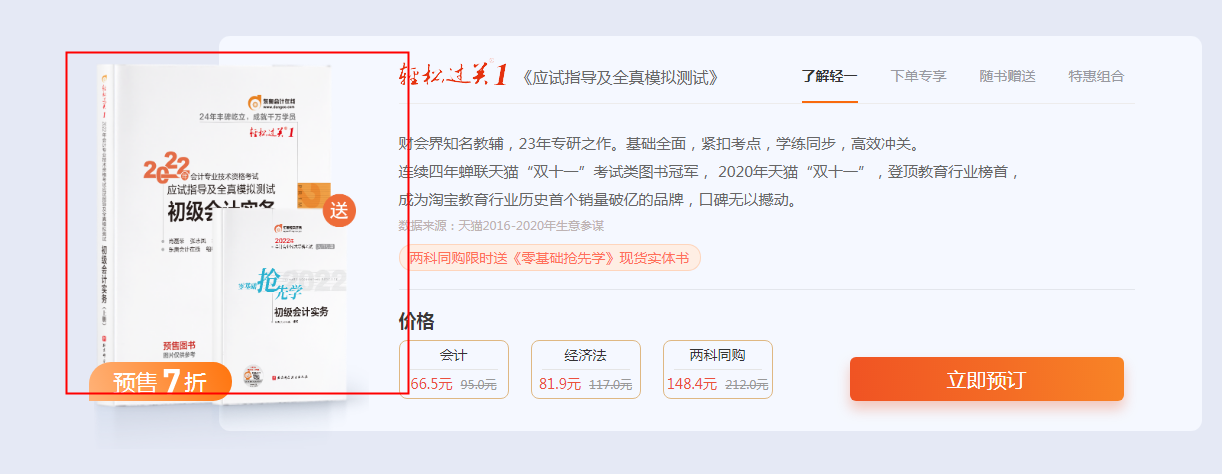Select the 随书赠送 tab
The height and width of the screenshot is (474, 1222).
point(1007,76)
